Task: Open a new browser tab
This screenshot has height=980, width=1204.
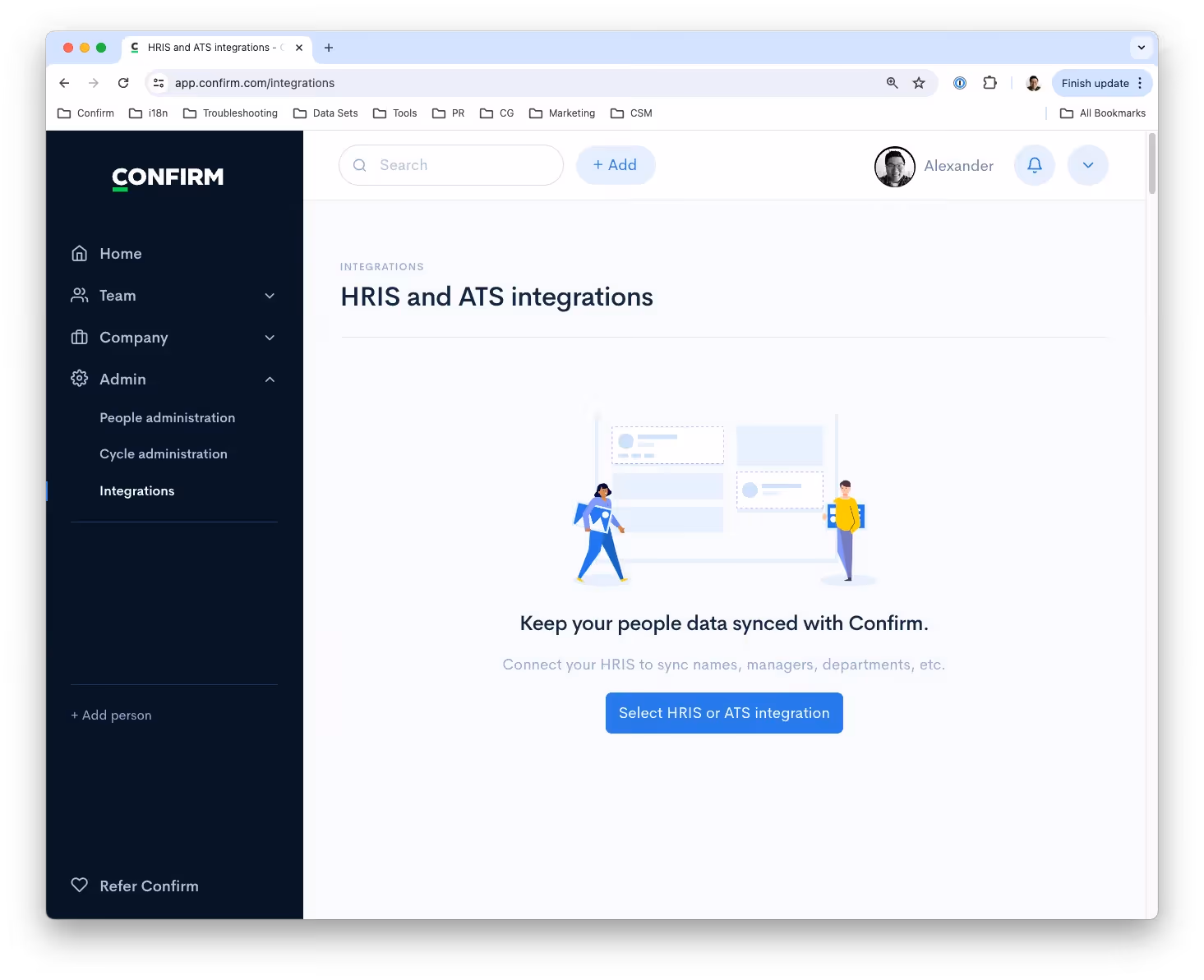Action: 329,48
